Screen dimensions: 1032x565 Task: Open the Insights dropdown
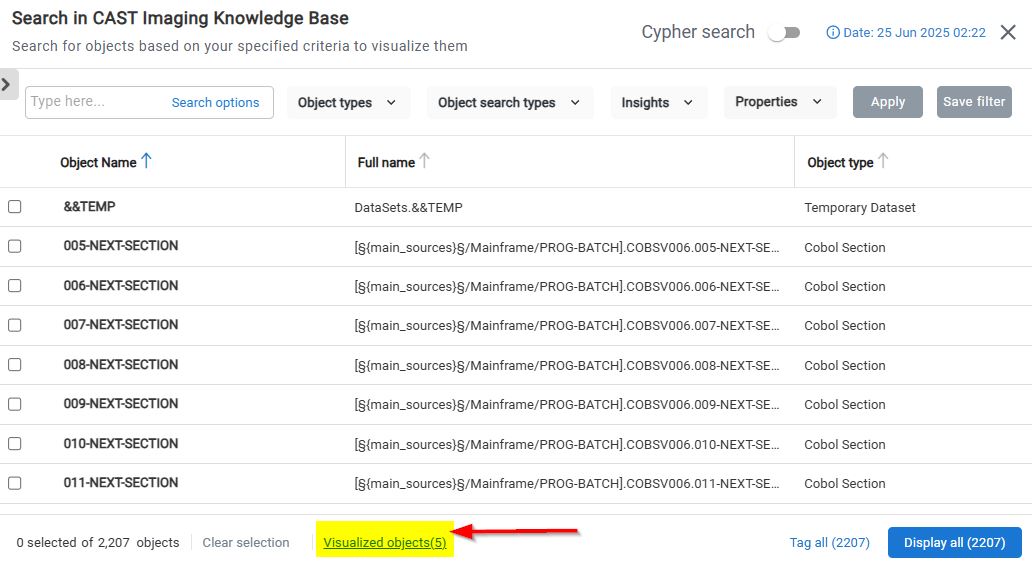click(657, 102)
